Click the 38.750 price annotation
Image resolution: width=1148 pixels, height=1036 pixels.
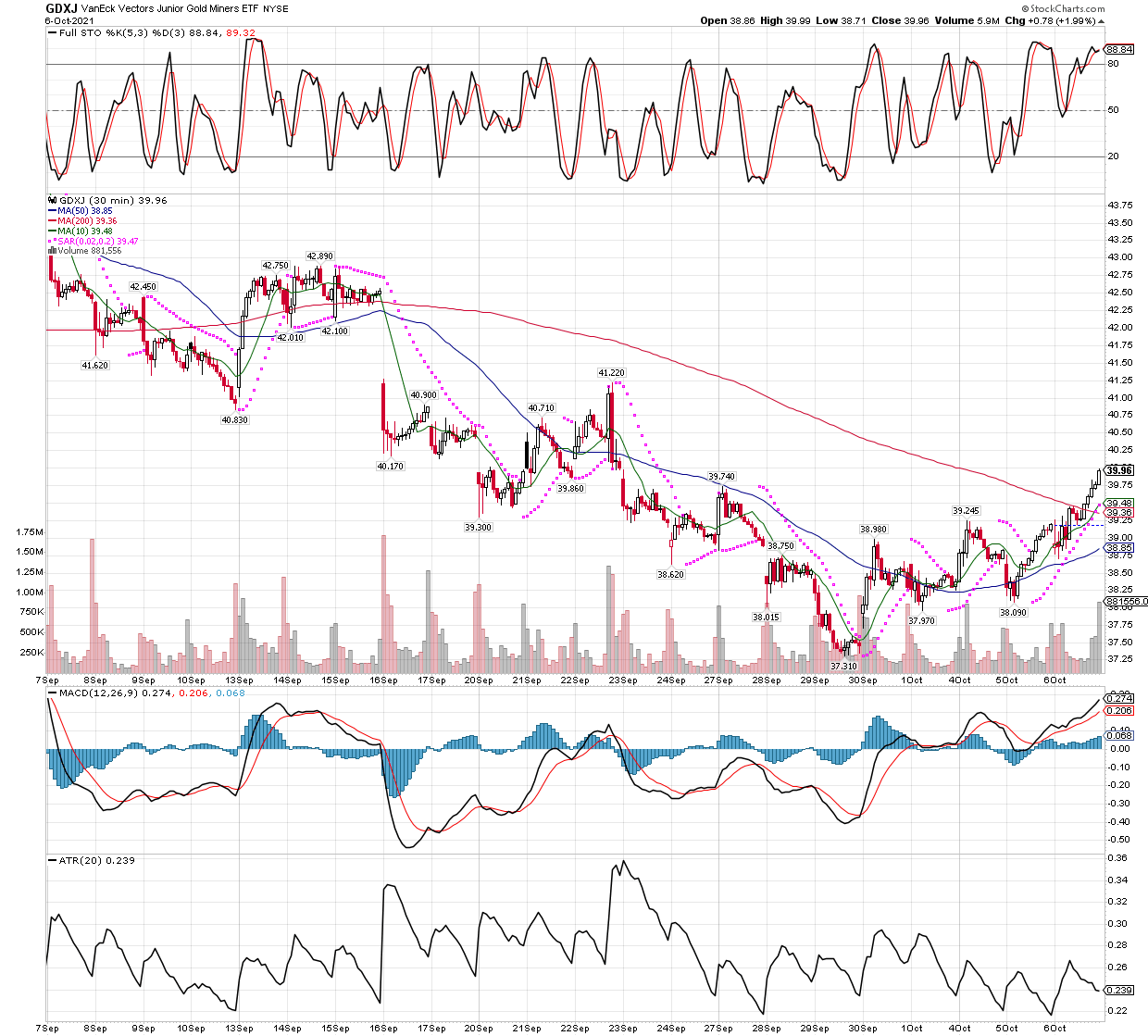[x=781, y=546]
